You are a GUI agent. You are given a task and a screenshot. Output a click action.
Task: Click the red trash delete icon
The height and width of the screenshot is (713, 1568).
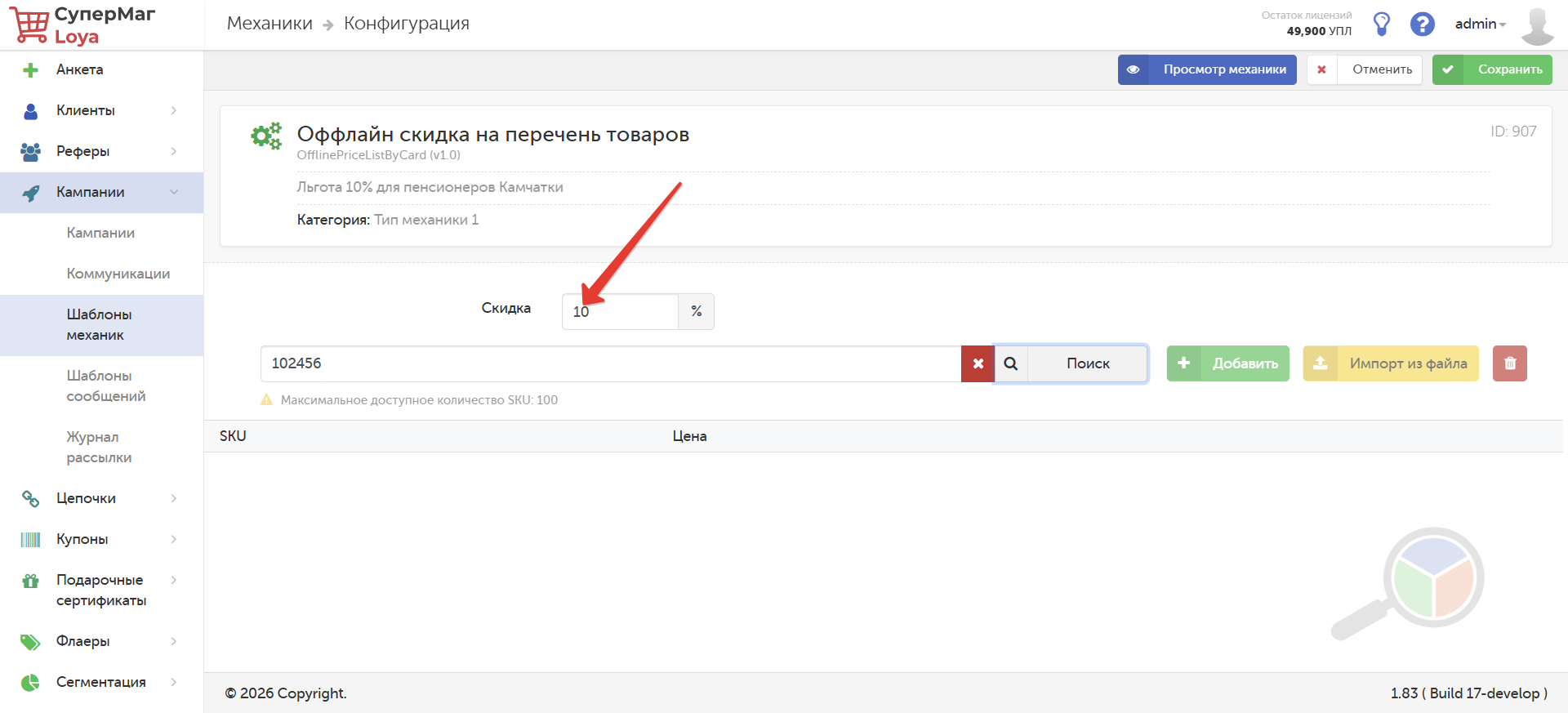point(1510,363)
